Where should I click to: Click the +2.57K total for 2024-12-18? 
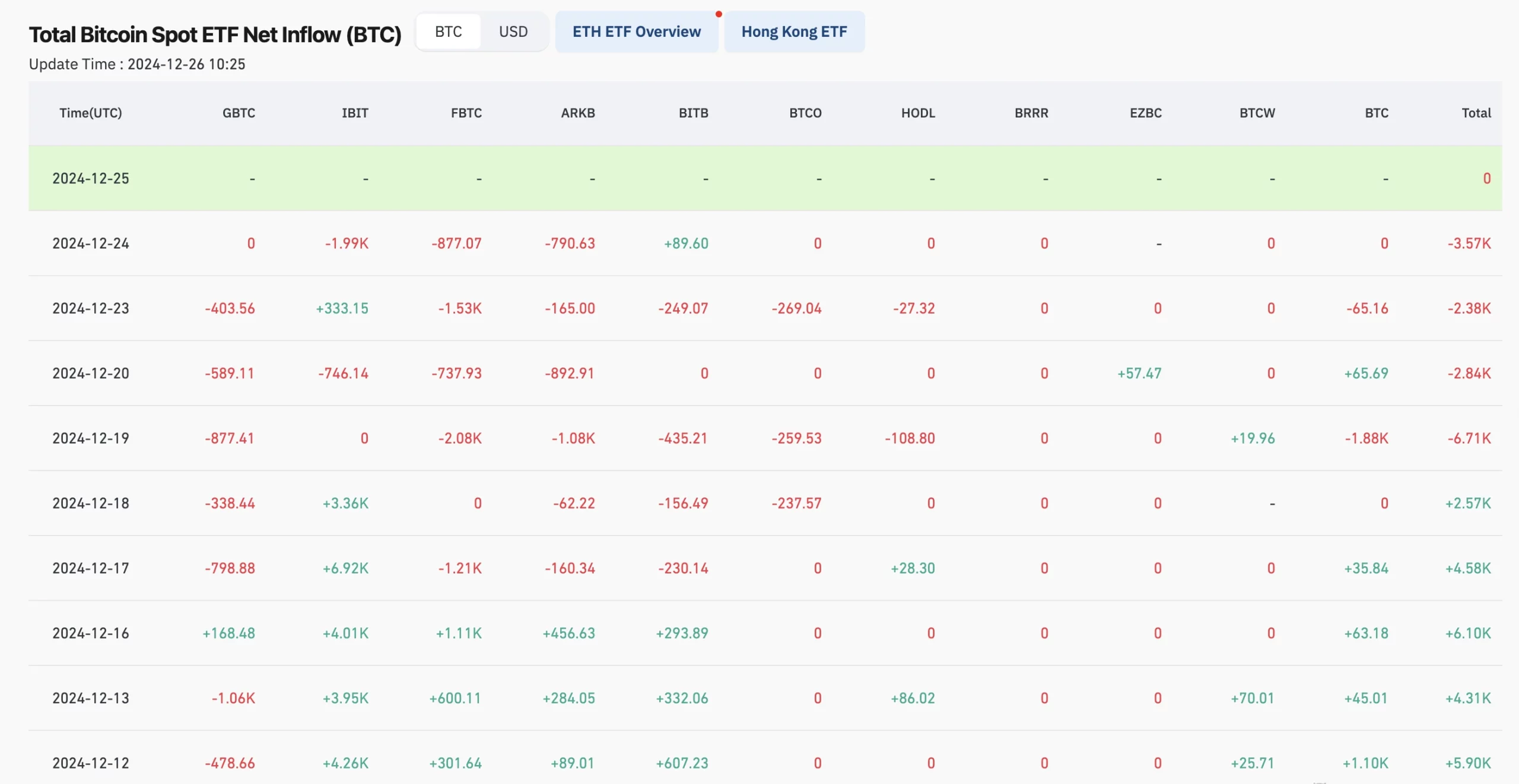tap(1468, 503)
